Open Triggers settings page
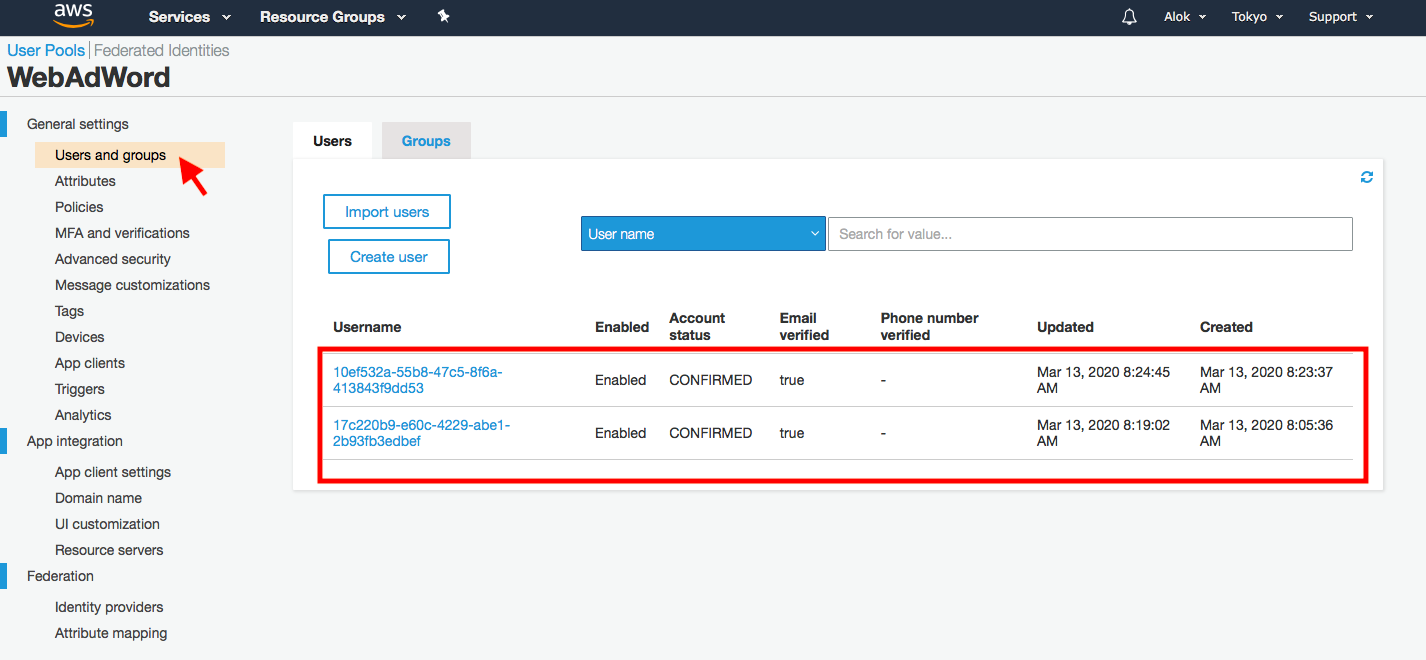 80,389
